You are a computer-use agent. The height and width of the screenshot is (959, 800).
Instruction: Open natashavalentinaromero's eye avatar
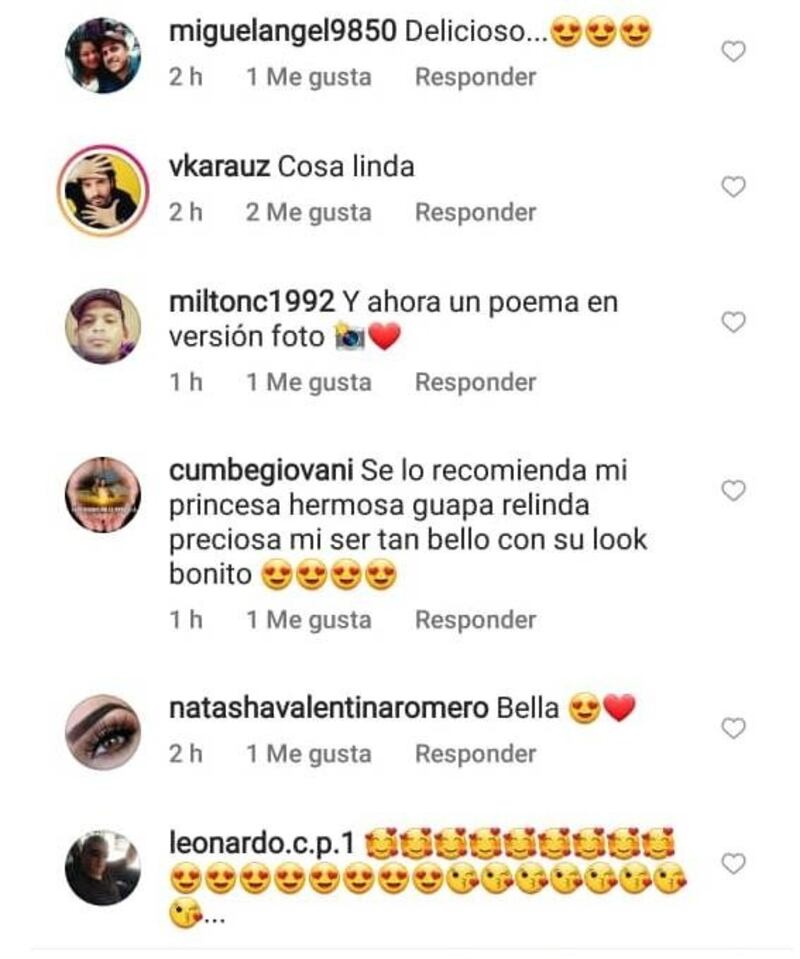point(103,732)
